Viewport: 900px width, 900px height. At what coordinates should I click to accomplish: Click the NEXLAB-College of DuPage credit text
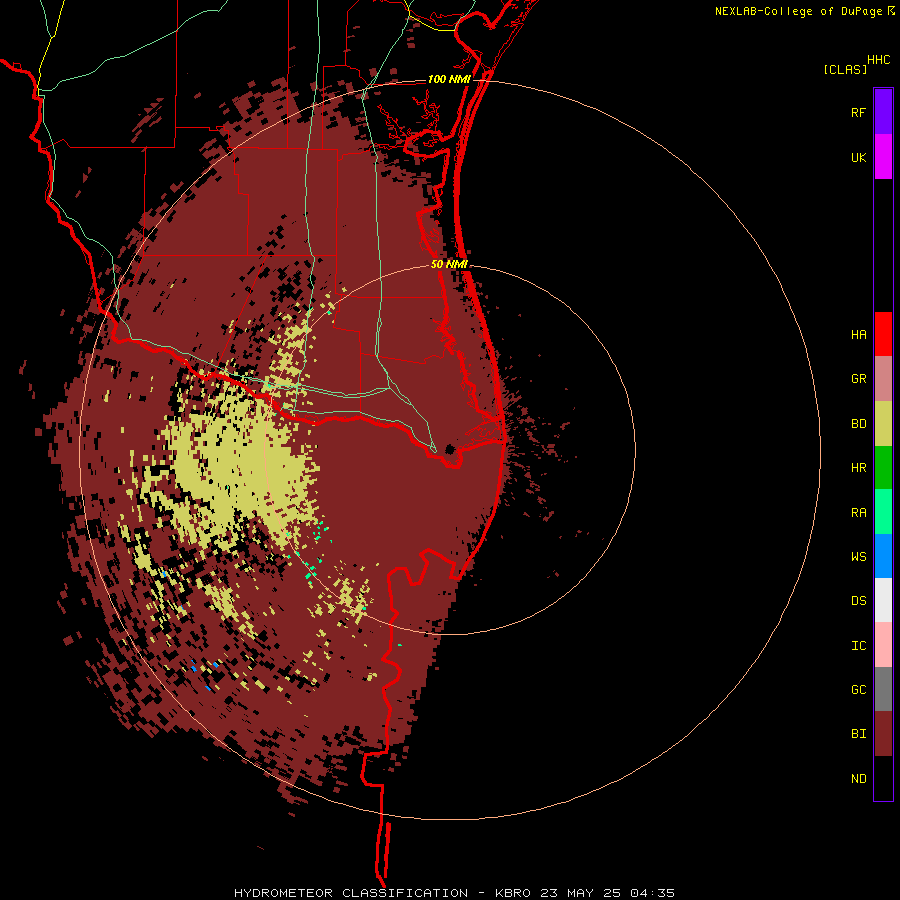pos(798,11)
